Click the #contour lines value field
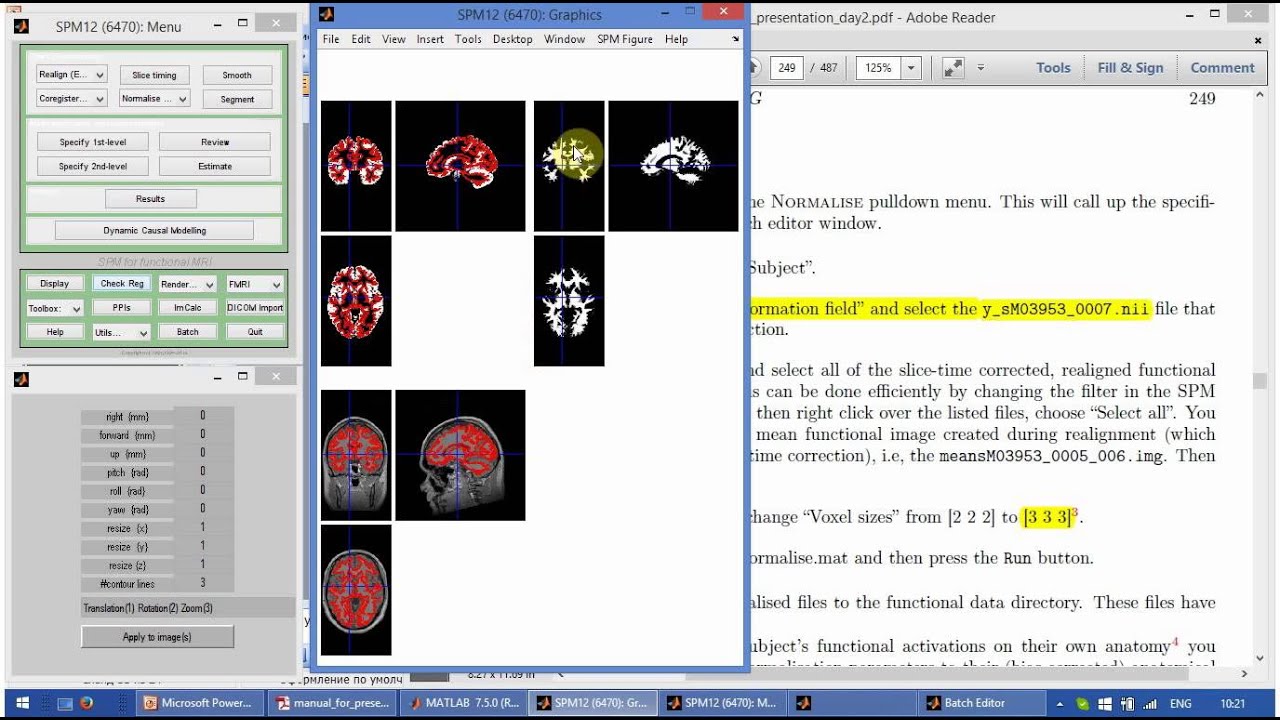The height and width of the screenshot is (720, 1280). pos(203,583)
